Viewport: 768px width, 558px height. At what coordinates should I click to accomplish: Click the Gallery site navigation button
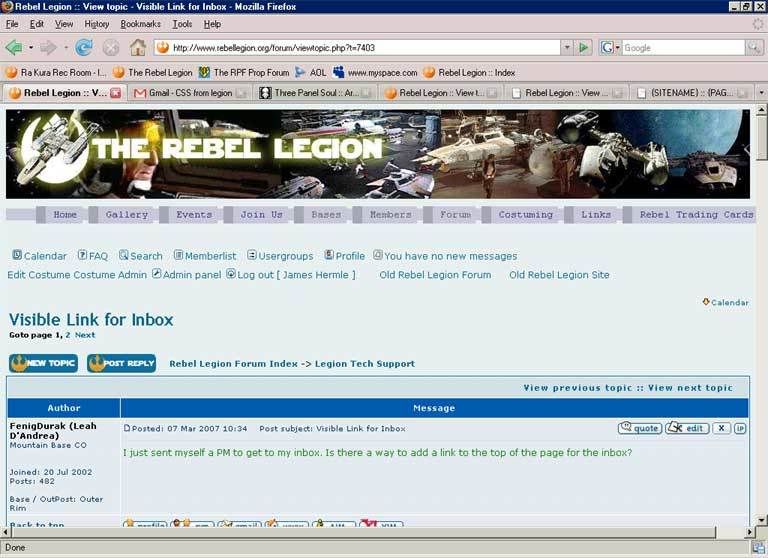pyautogui.click(x=126, y=215)
